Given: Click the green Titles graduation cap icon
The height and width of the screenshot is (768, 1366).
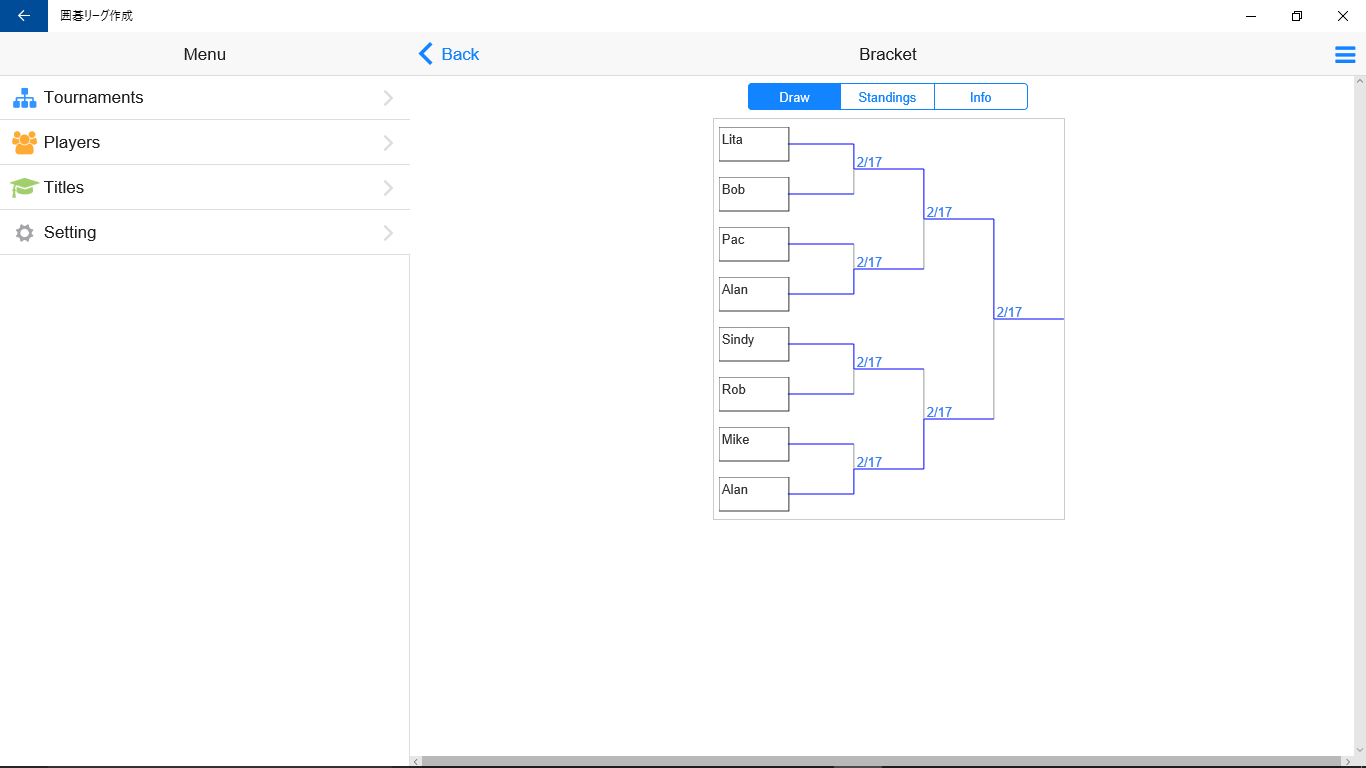Looking at the screenshot, I should pyautogui.click(x=24, y=188).
